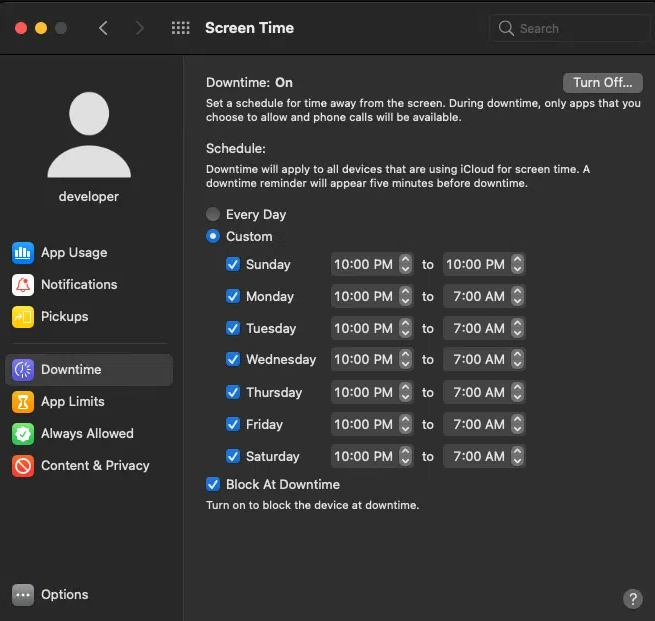Go back with the left chevron button
Screen dimensions: 655x621
pyautogui.click(x=103, y=28)
